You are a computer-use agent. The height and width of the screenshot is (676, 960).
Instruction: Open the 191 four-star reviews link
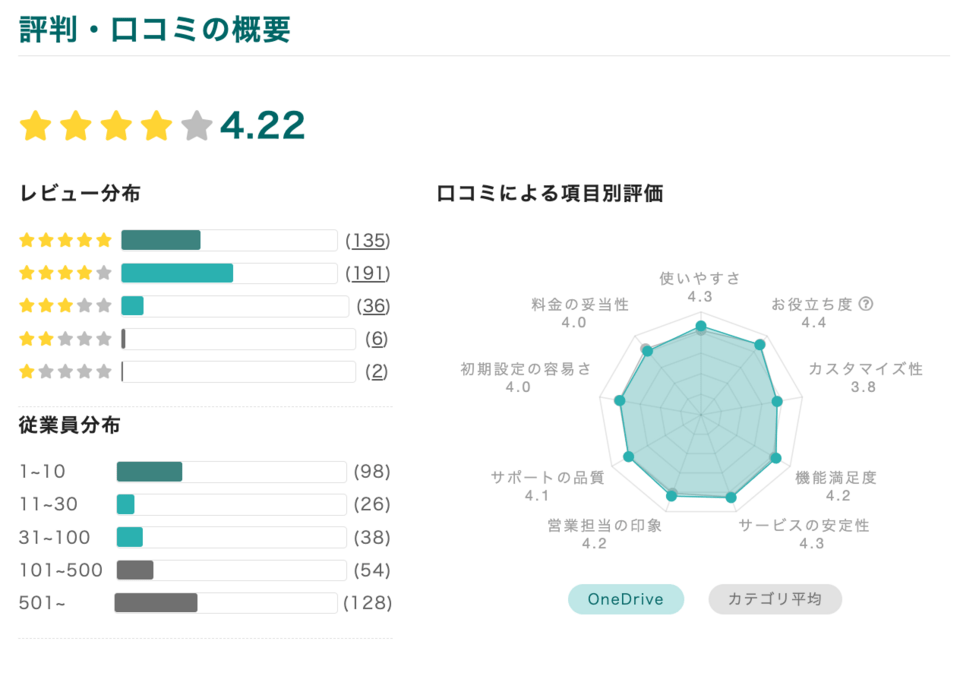tap(367, 273)
